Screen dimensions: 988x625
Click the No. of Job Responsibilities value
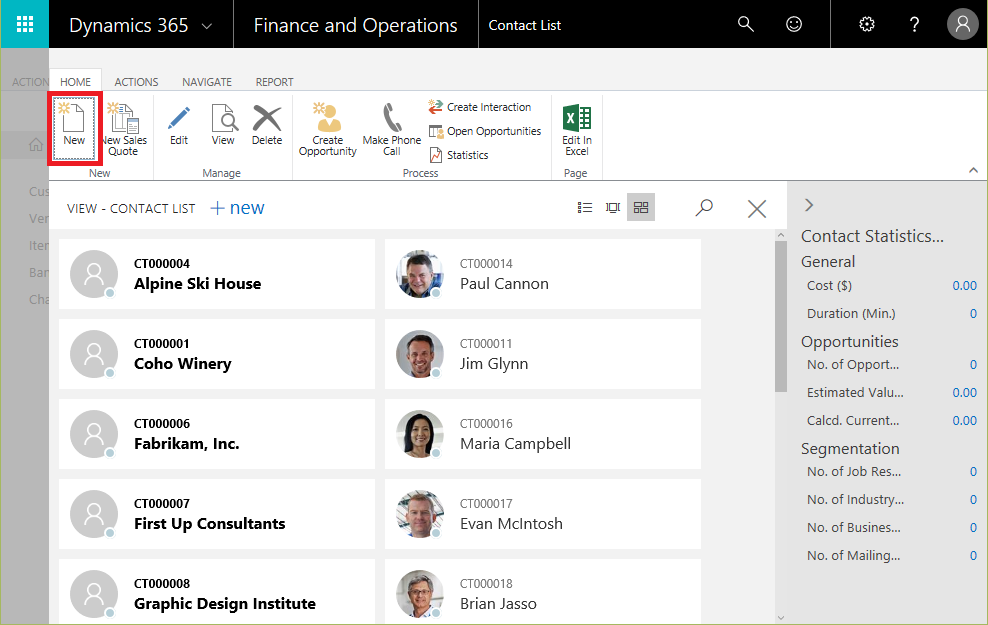pos(973,472)
